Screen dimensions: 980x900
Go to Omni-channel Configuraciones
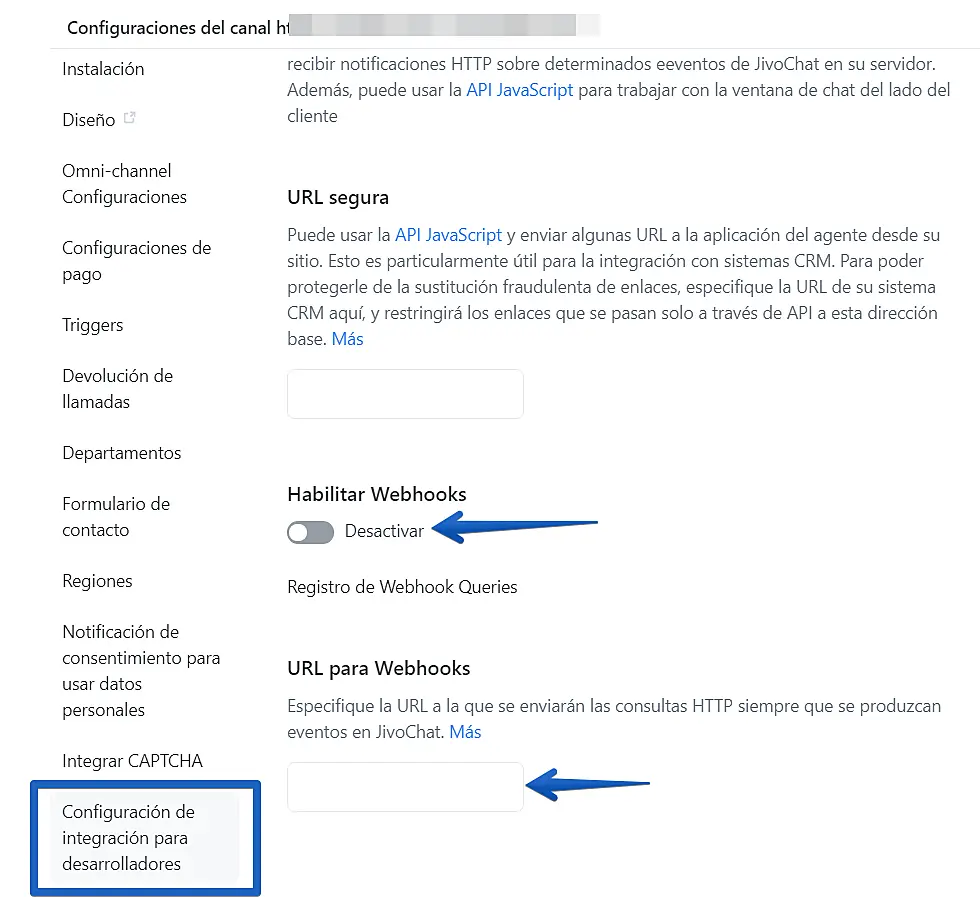pyautogui.click(x=124, y=184)
